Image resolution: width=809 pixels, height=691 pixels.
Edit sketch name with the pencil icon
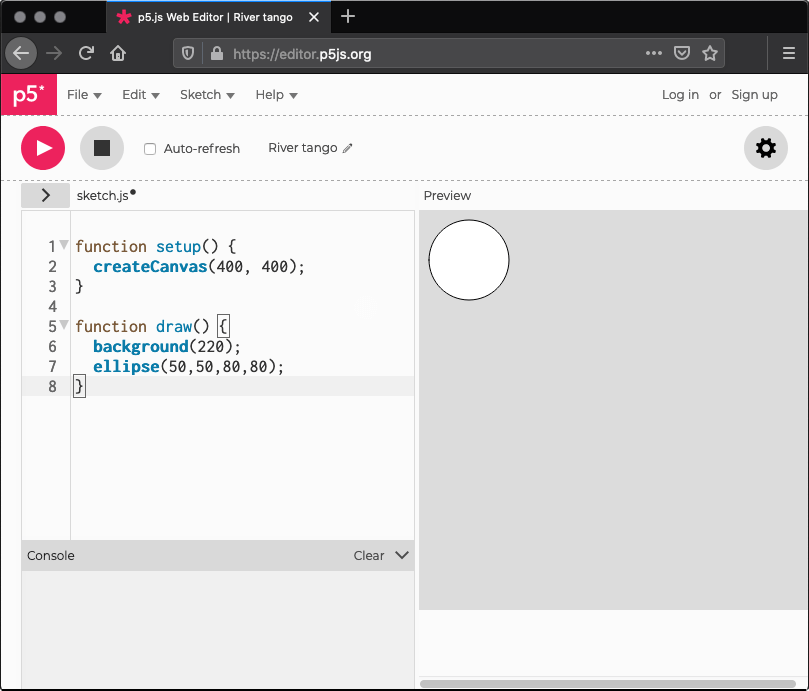click(x=348, y=148)
